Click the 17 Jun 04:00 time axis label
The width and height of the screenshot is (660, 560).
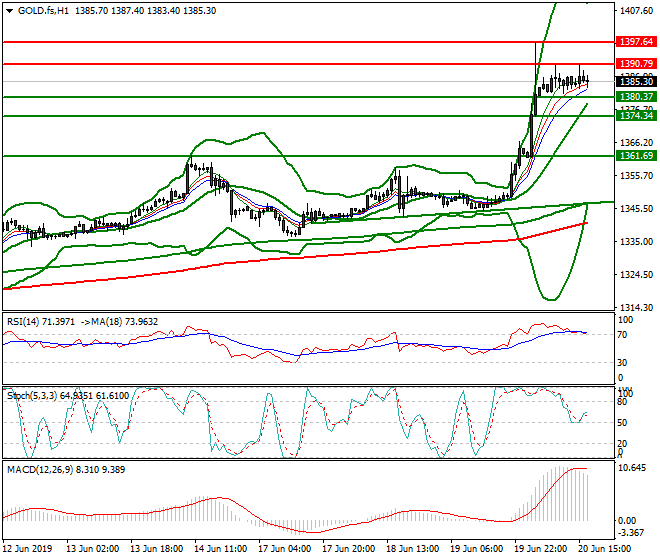click(285, 549)
